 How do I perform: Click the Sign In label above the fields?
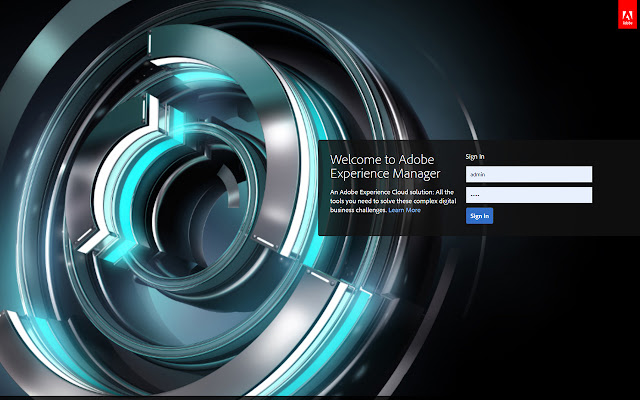point(475,157)
